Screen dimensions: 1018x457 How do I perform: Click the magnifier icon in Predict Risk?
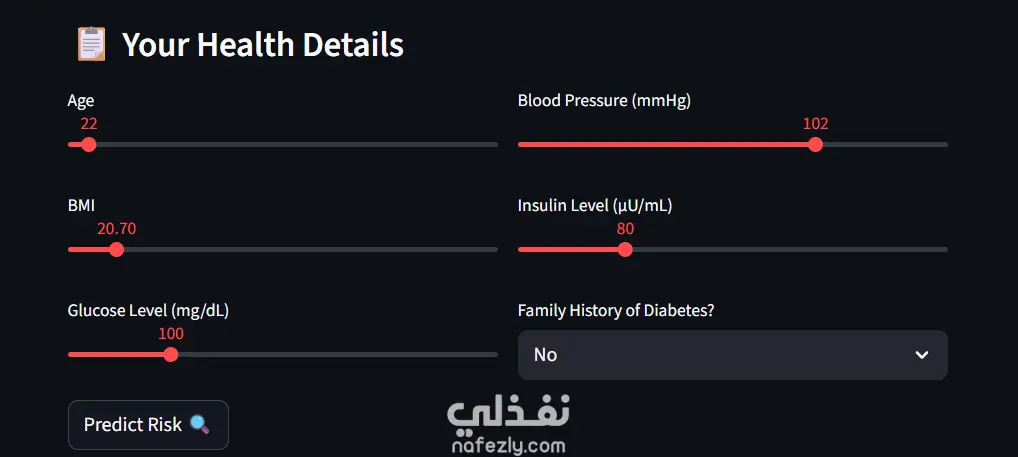click(x=199, y=425)
